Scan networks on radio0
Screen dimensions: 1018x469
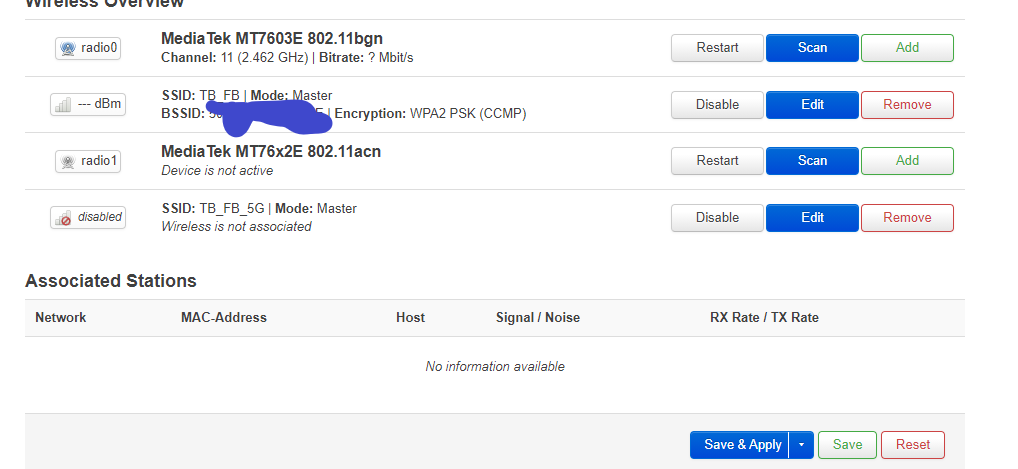(x=812, y=48)
